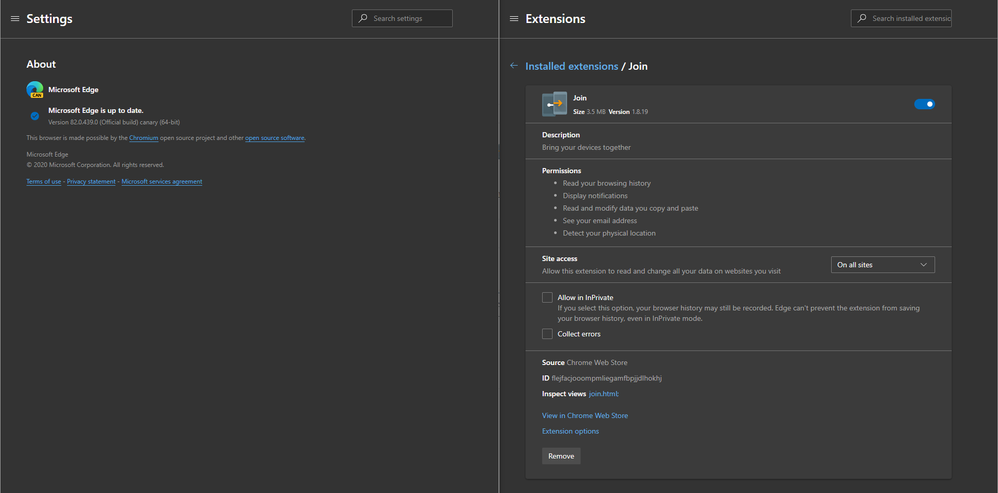
Task: Click the back arrow to installed extensions
Action: pos(514,66)
